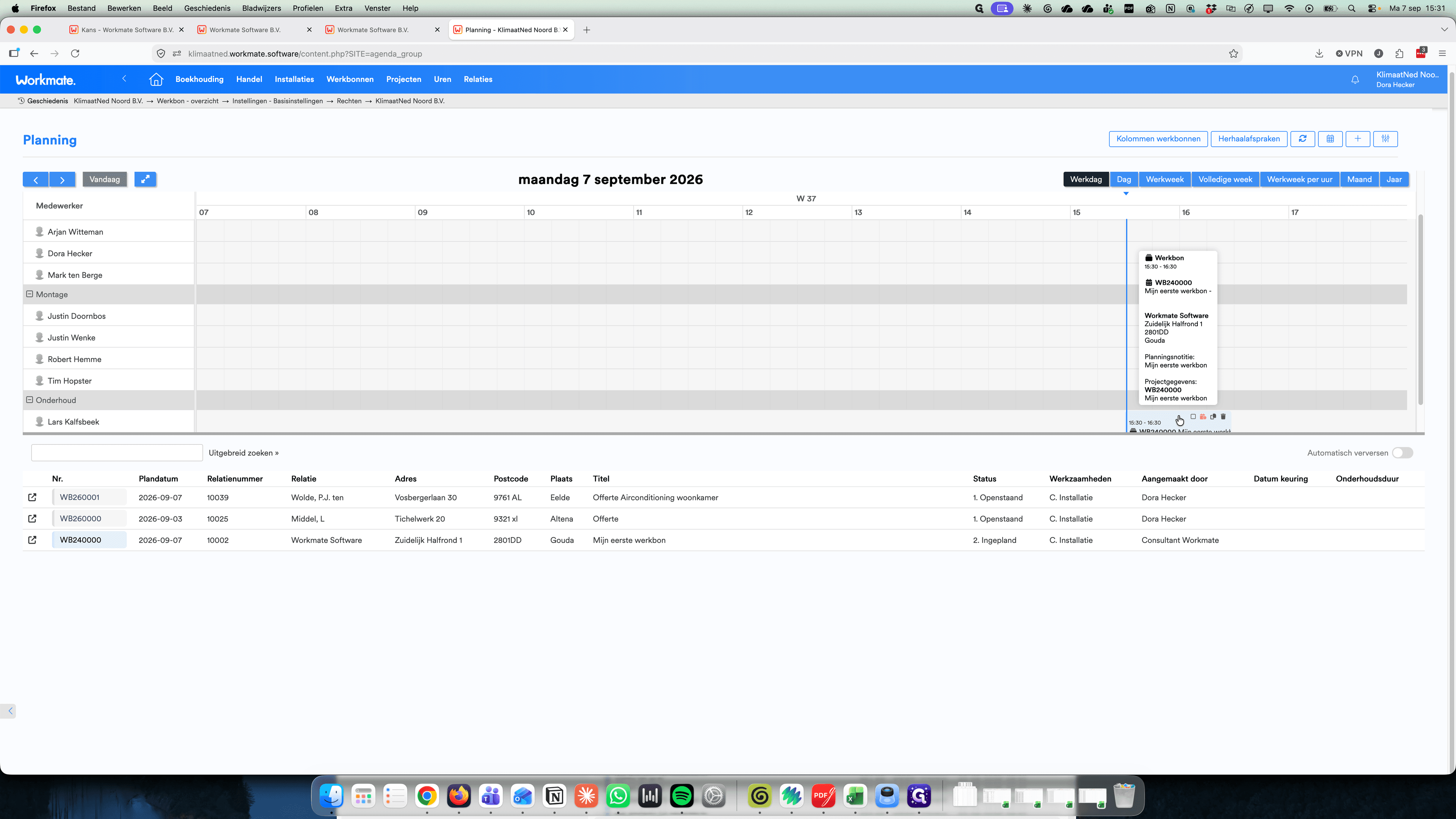Open a new Firefox tab
This screenshot has height=819, width=1456.
click(x=587, y=30)
